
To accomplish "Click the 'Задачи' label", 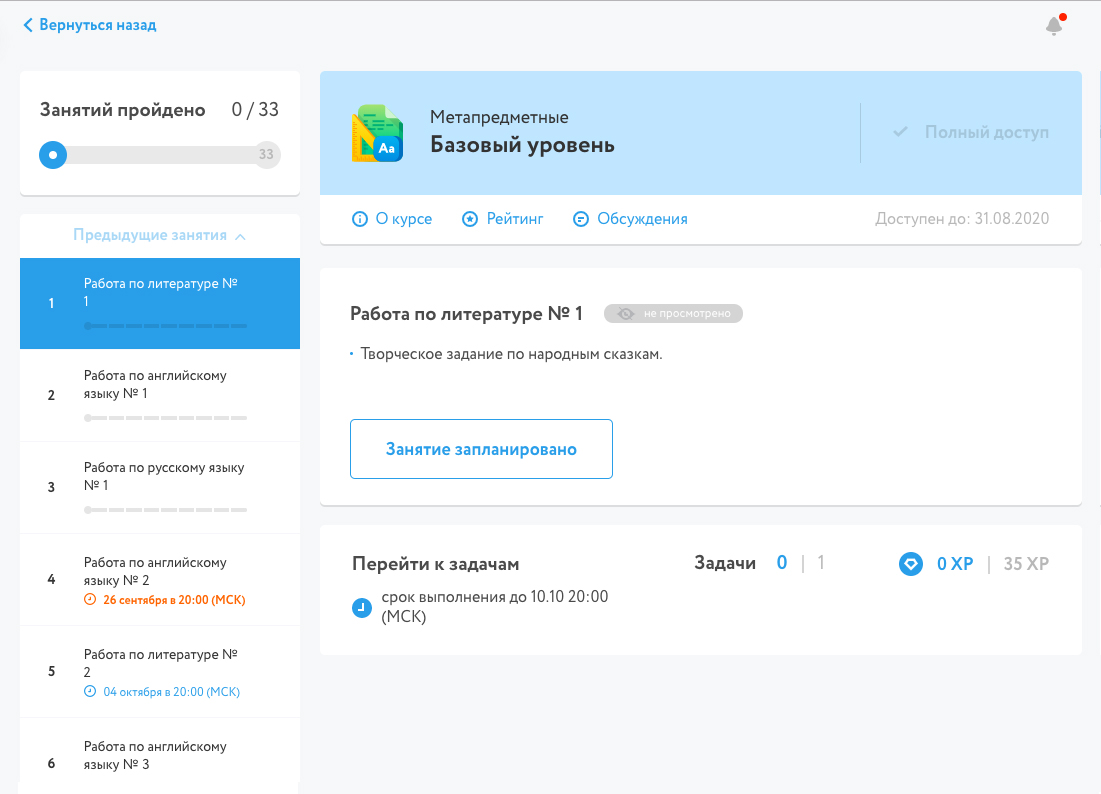I will pos(725,563).
